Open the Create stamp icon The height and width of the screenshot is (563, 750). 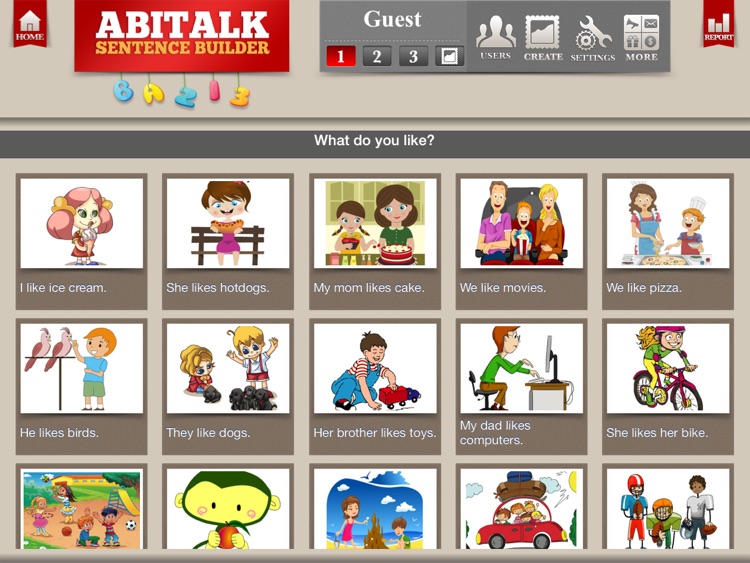click(542, 38)
